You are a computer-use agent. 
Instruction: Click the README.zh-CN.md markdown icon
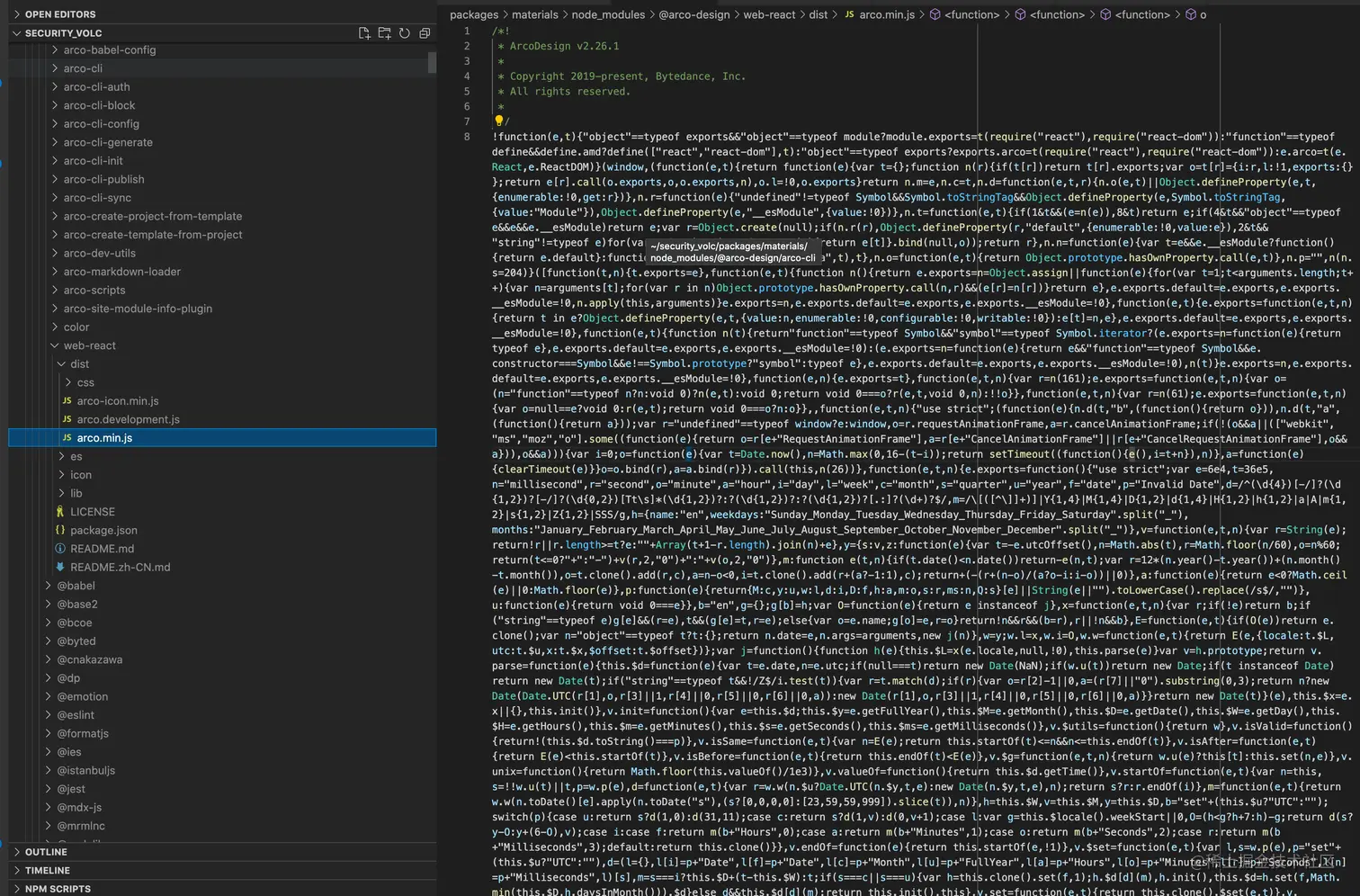click(x=60, y=568)
